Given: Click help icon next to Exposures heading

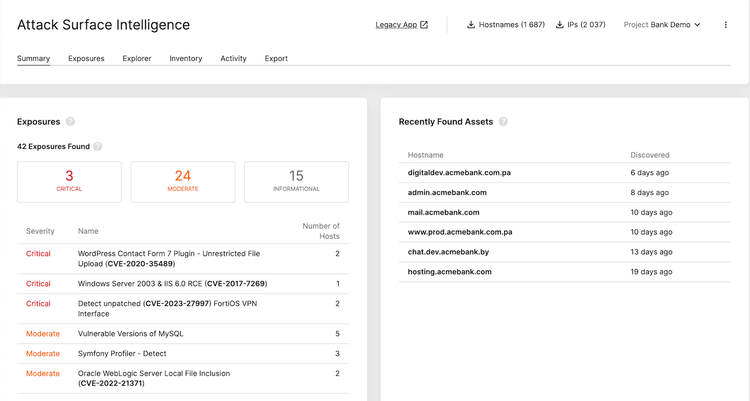Looking at the screenshot, I should click(70, 122).
